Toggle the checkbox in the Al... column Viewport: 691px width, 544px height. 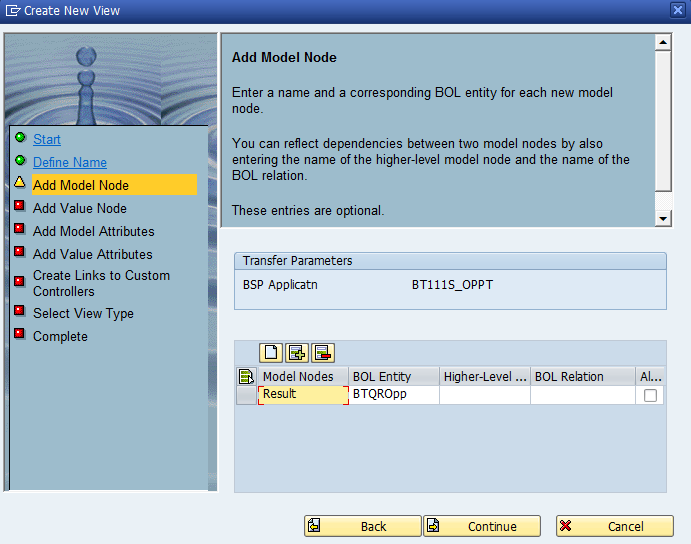coord(650,395)
